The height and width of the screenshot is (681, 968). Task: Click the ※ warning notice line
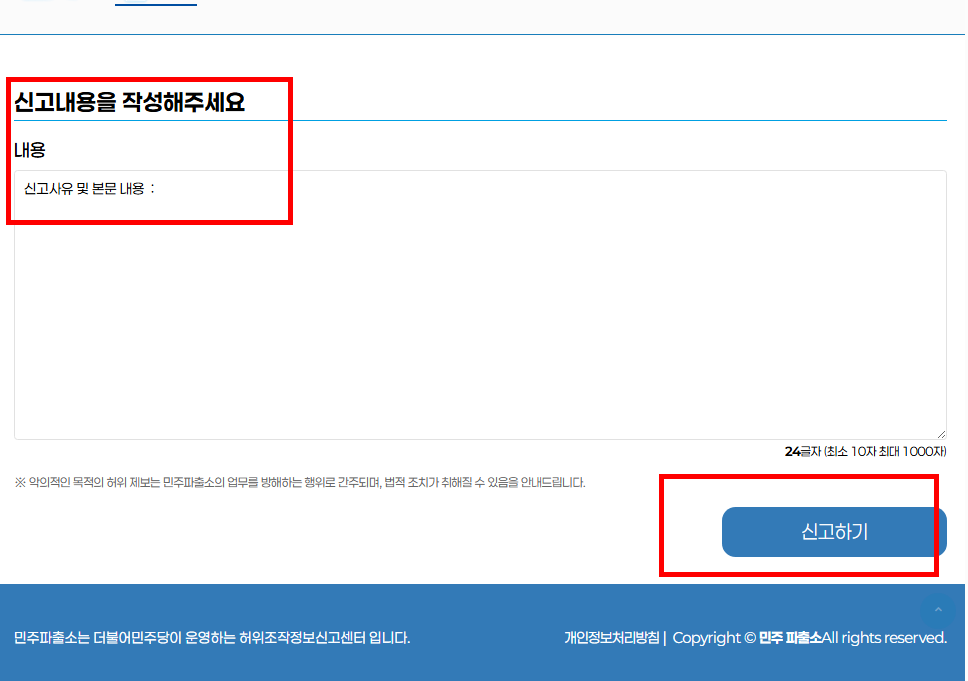300,482
